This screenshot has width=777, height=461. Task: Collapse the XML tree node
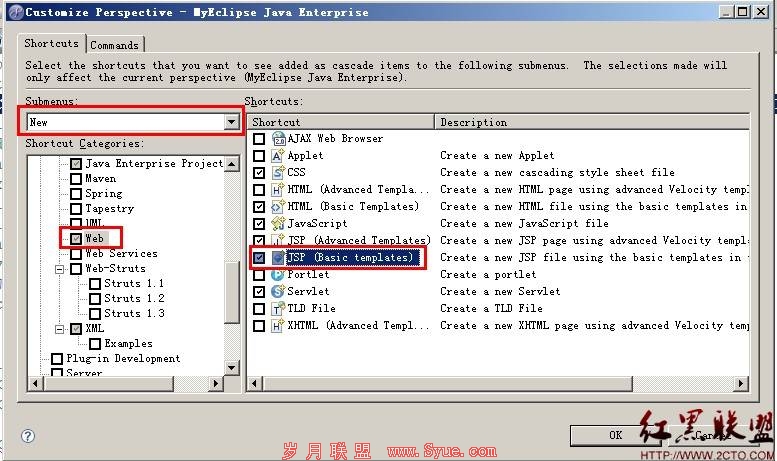point(59,329)
